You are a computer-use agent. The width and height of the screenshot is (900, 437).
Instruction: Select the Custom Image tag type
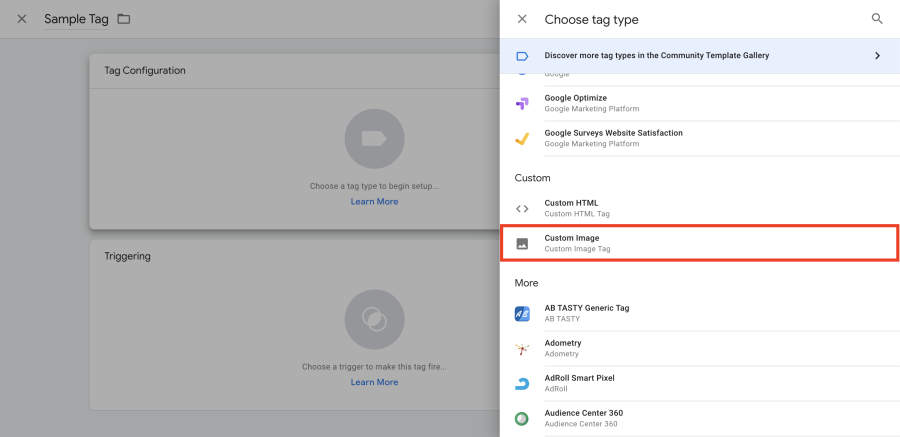[699, 243]
